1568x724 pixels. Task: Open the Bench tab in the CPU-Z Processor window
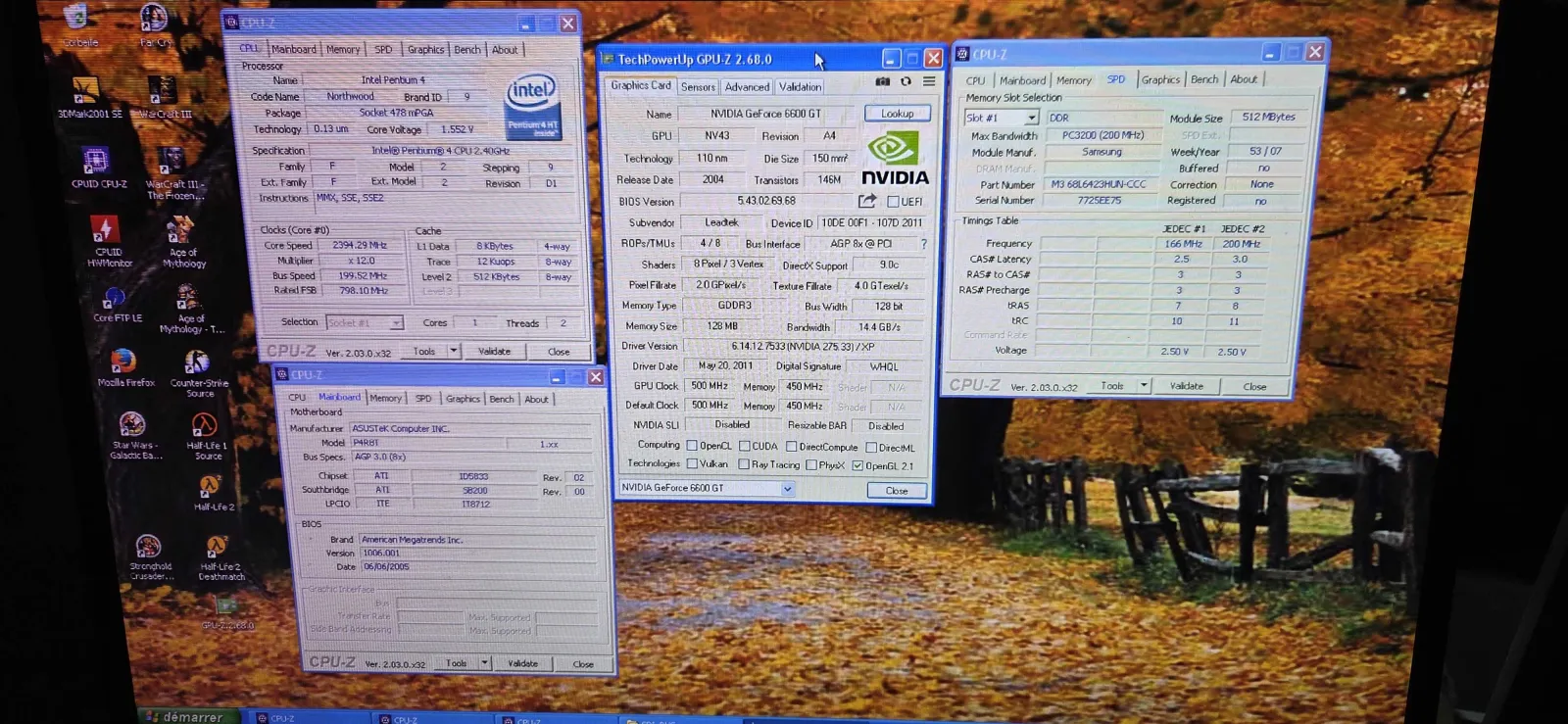click(467, 50)
